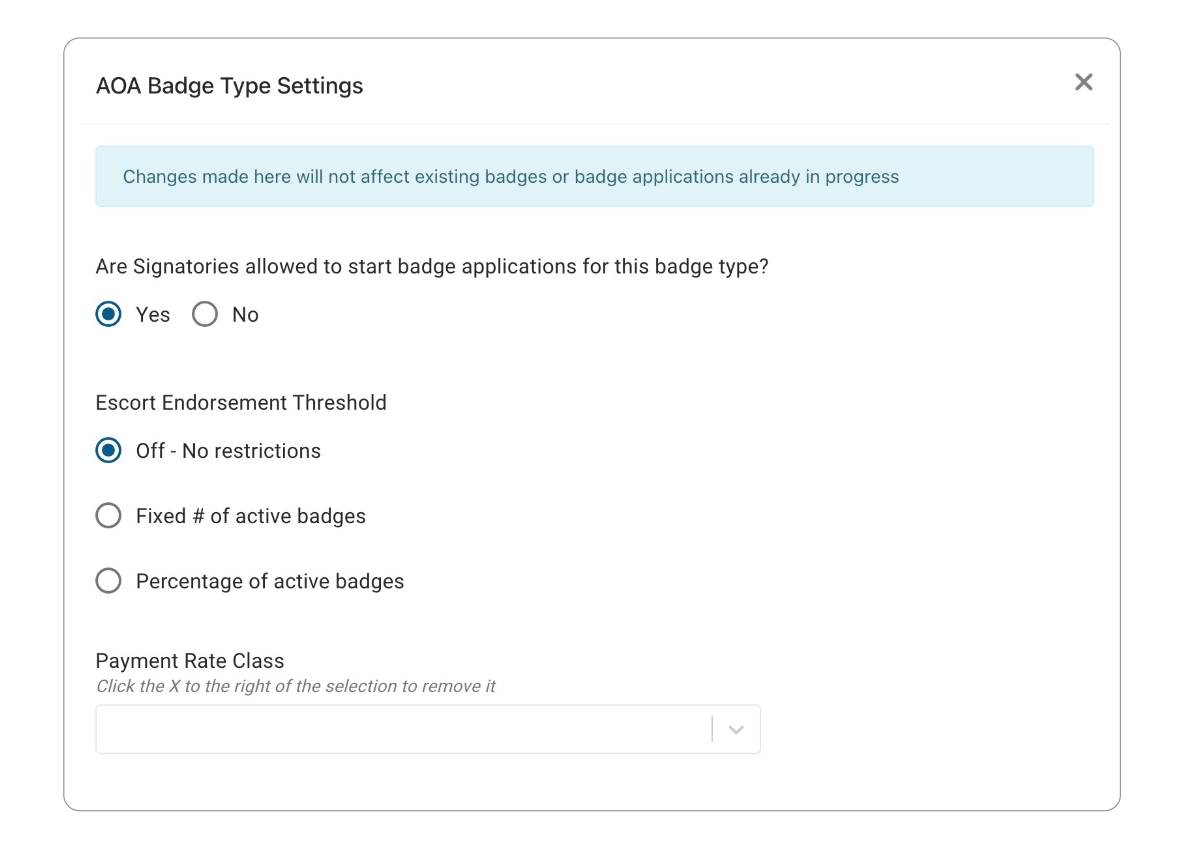Click the X icon to close the dialog
This screenshot has height=850, width=1200.
coord(1084,82)
